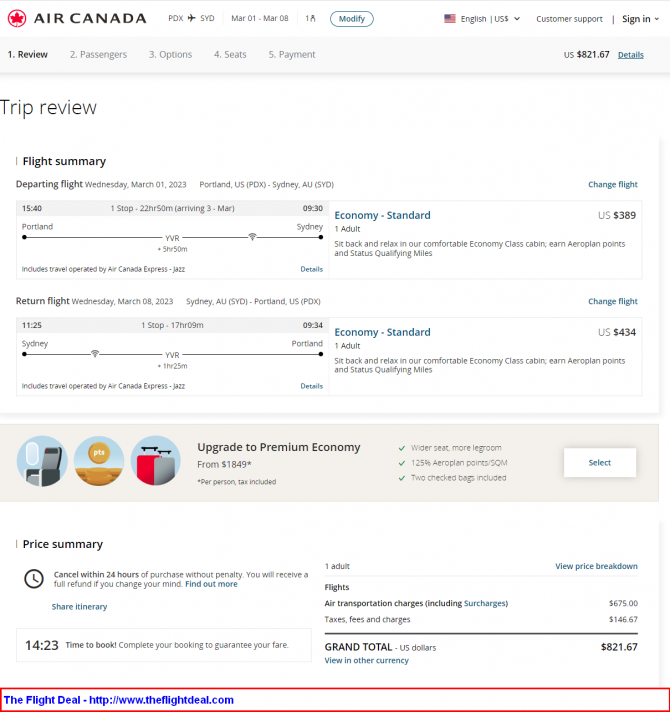Click YVR stopover on departing flight
This screenshot has height=712, width=670.
pyautogui.click(x=172, y=238)
